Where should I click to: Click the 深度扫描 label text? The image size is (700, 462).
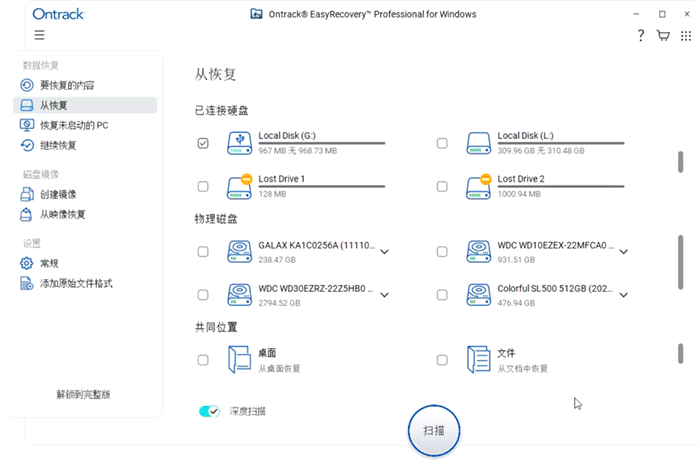[247, 411]
